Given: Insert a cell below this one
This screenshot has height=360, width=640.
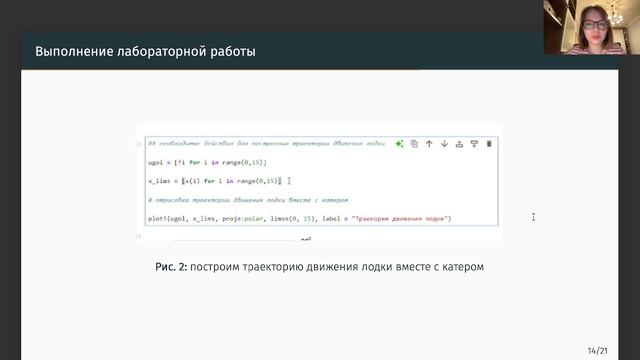Looking at the screenshot, I should coord(474,144).
